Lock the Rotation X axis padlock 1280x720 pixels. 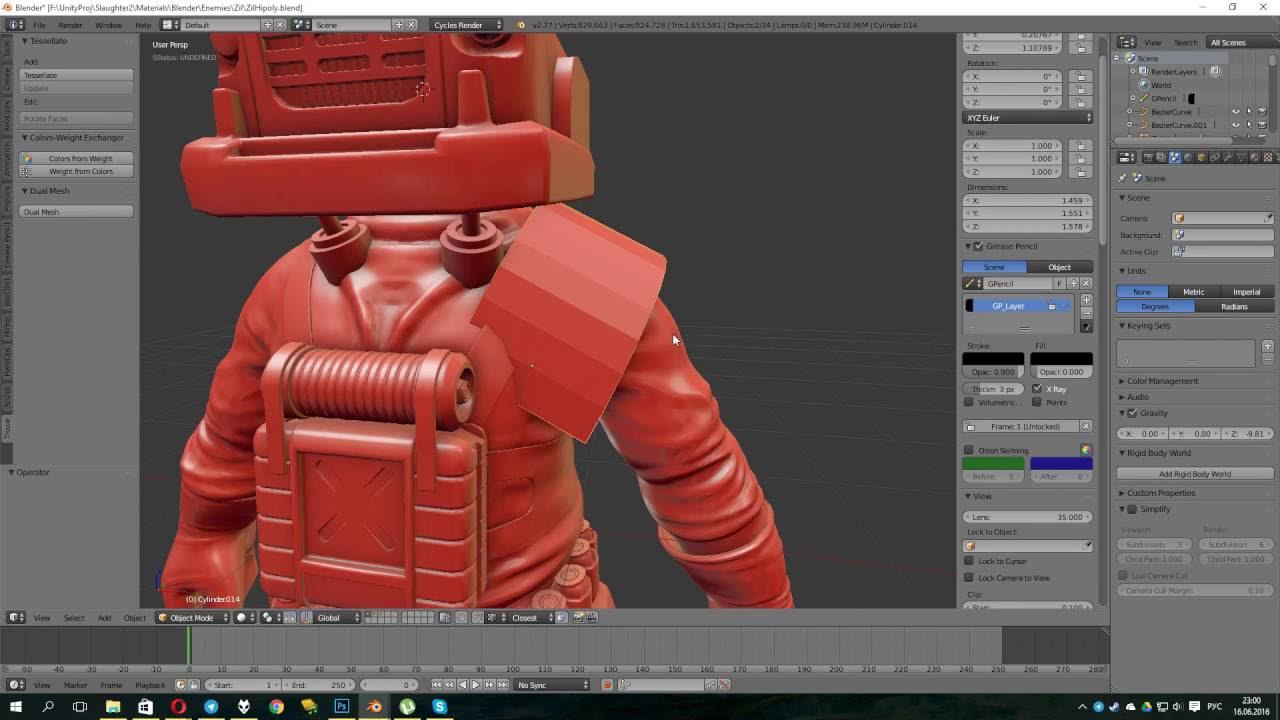tap(1080, 76)
